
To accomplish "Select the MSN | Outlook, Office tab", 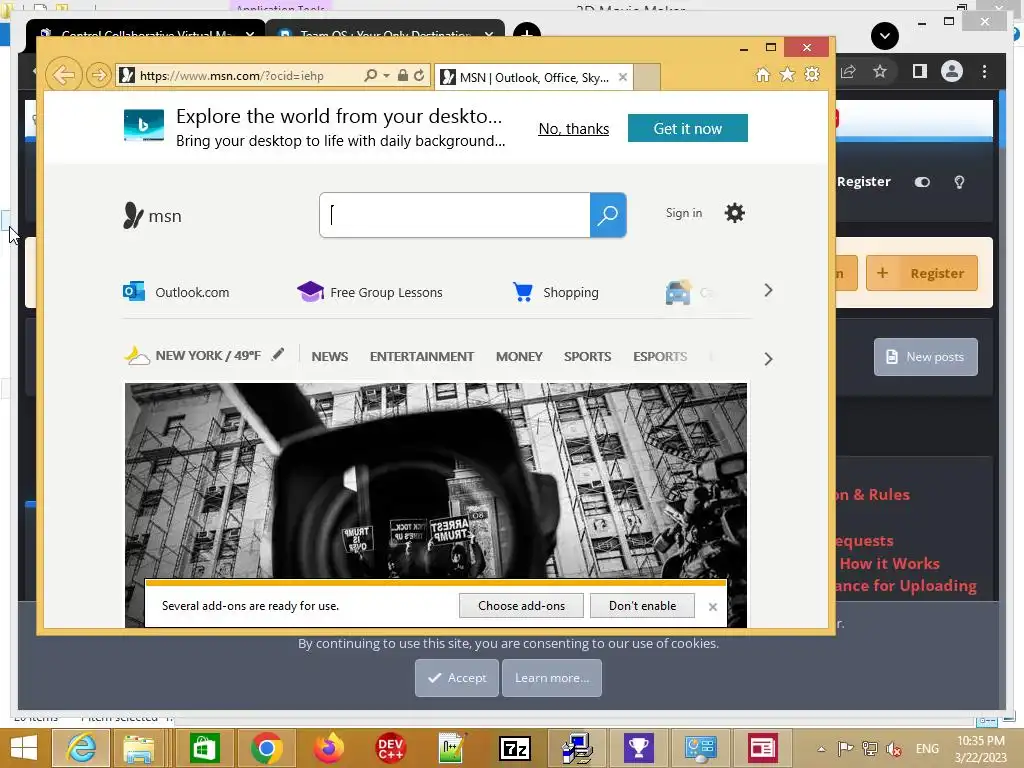I will (x=532, y=78).
